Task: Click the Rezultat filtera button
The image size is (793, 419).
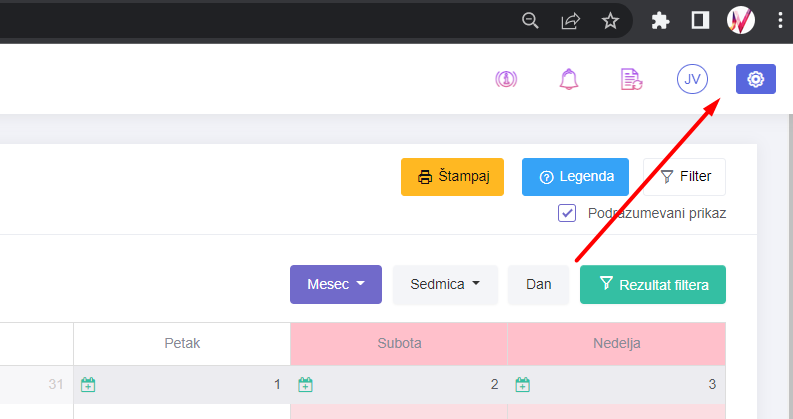Action: (x=653, y=284)
